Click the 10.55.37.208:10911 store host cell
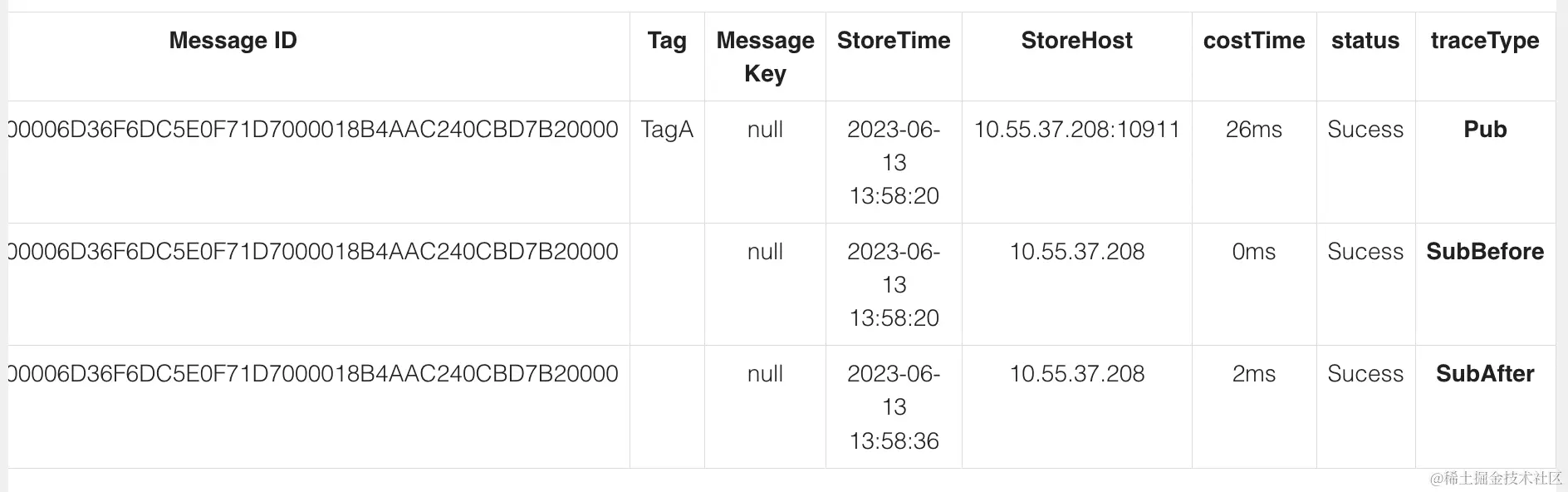The width and height of the screenshot is (1568, 492). pyautogui.click(x=1076, y=130)
